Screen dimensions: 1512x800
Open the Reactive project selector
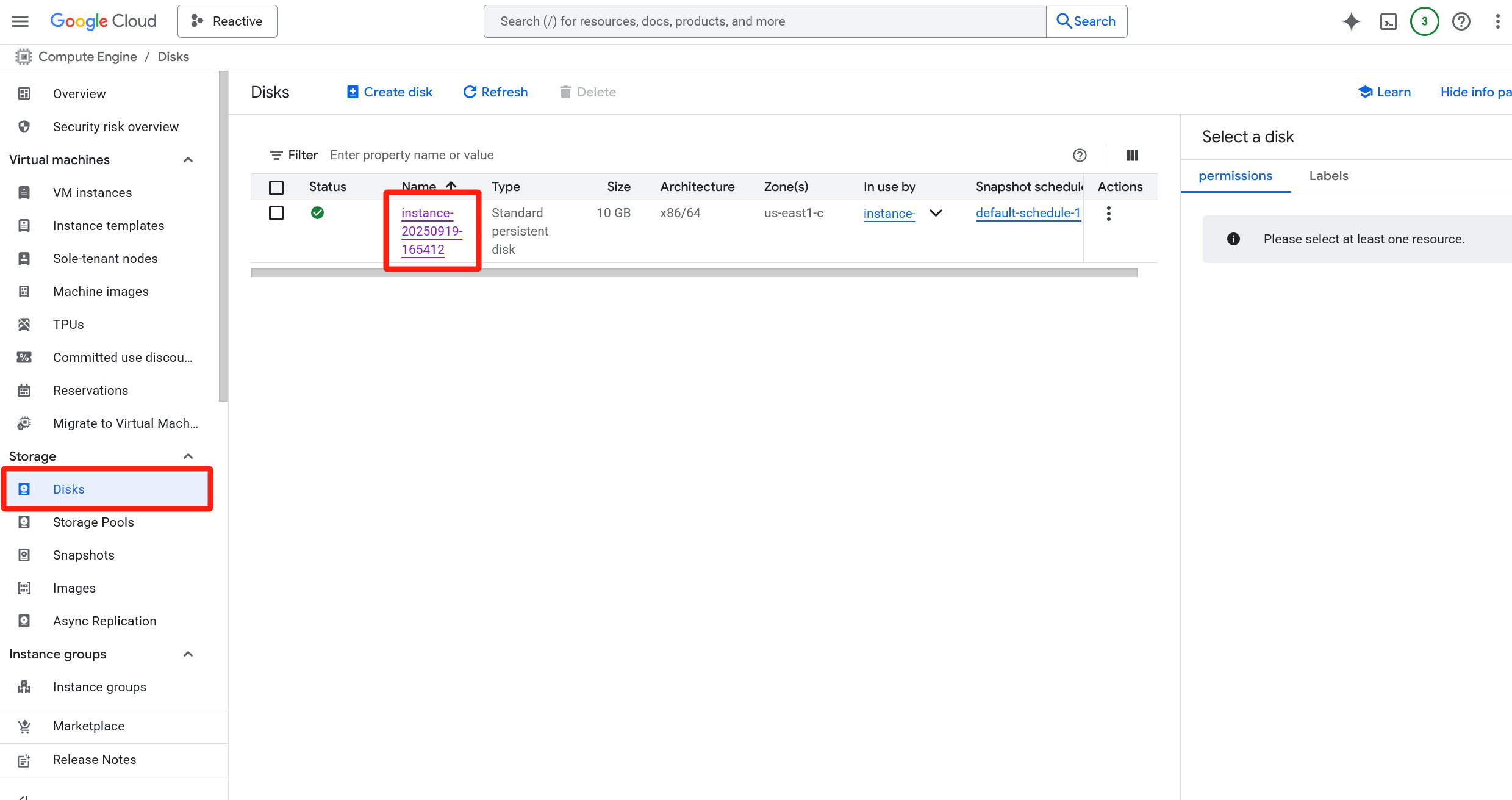227,21
